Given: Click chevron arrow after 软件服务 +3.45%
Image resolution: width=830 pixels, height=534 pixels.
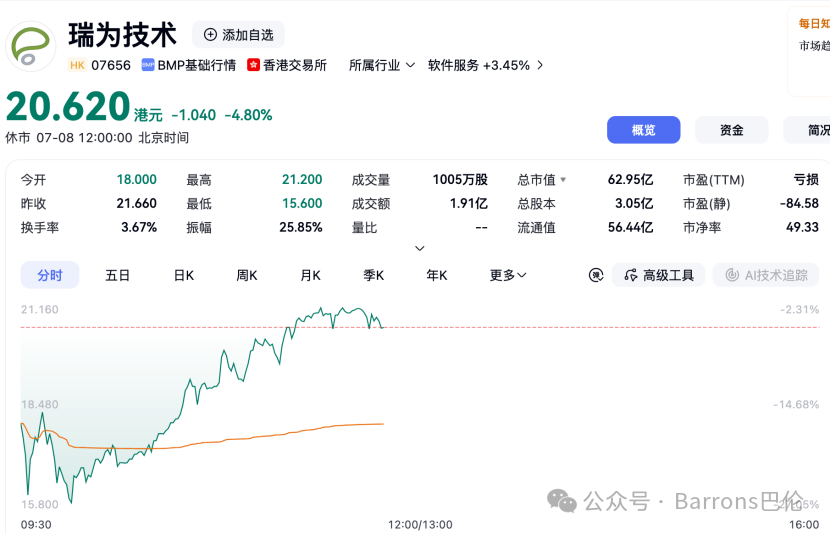Looking at the screenshot, I should click(540, 65).
